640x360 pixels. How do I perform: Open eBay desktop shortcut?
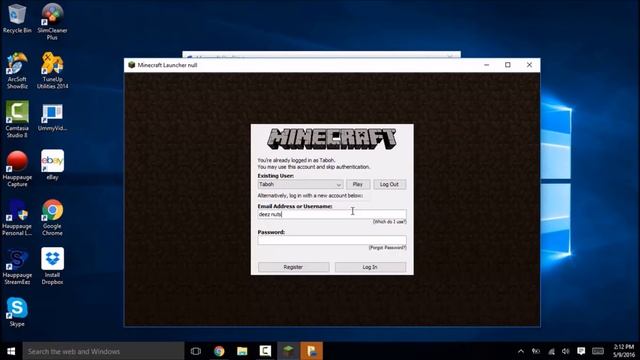(x=52, y=164)
